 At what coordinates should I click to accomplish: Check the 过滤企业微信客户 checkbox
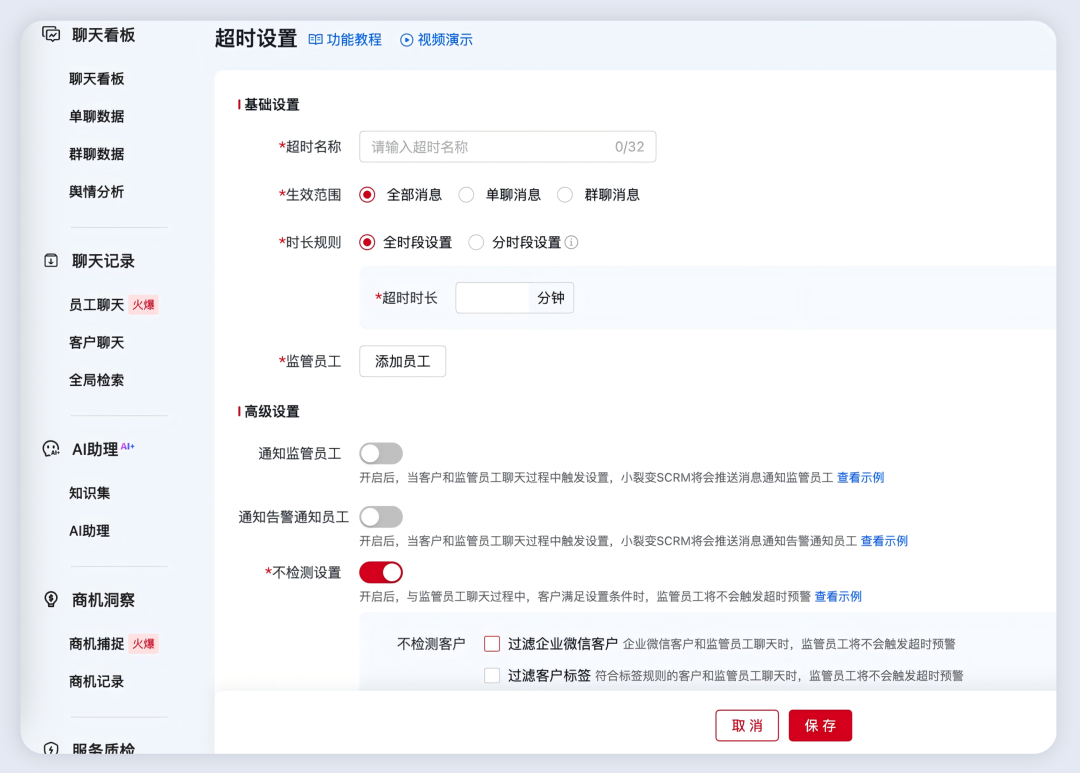(491, 643)
